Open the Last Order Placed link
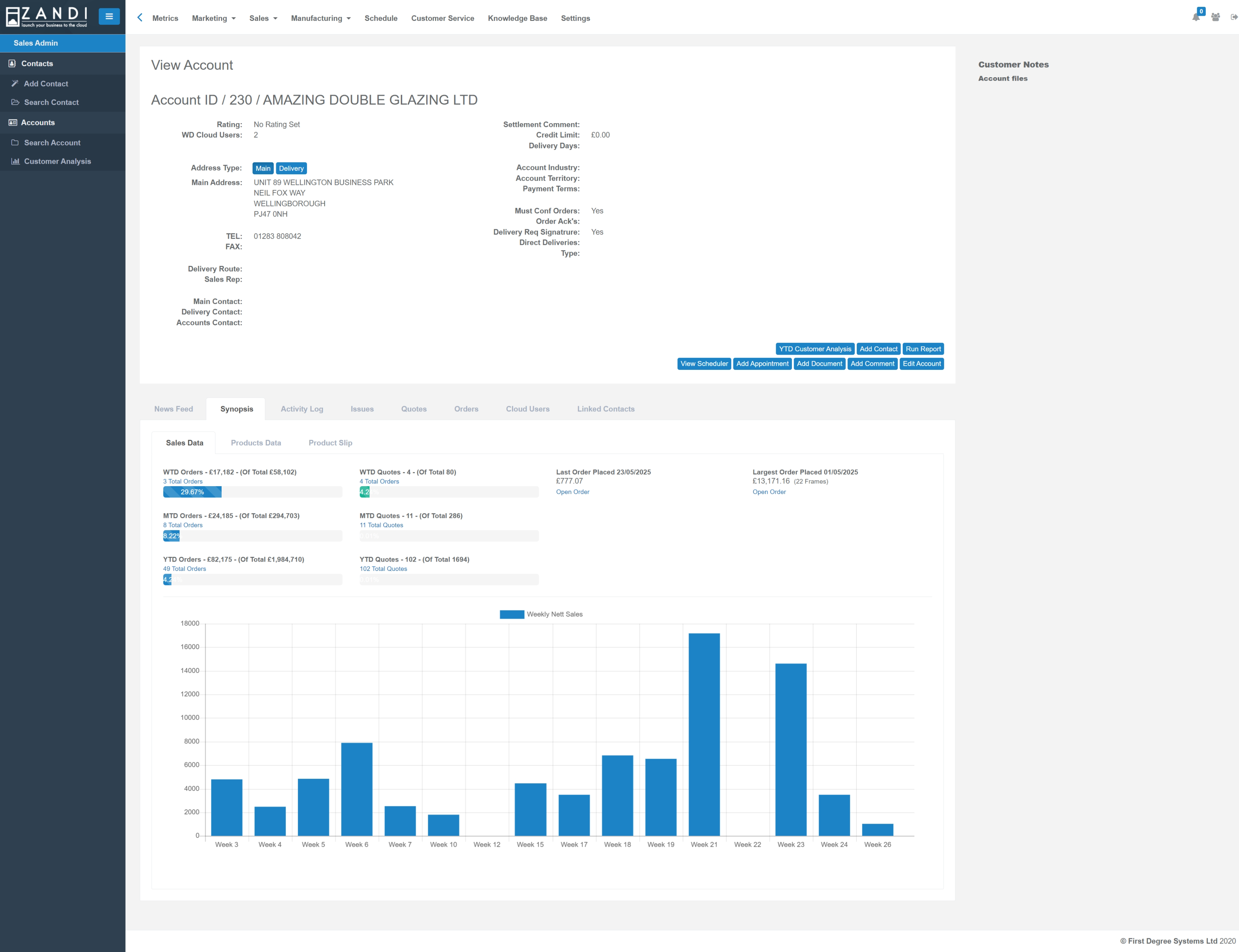 (572, 492)
